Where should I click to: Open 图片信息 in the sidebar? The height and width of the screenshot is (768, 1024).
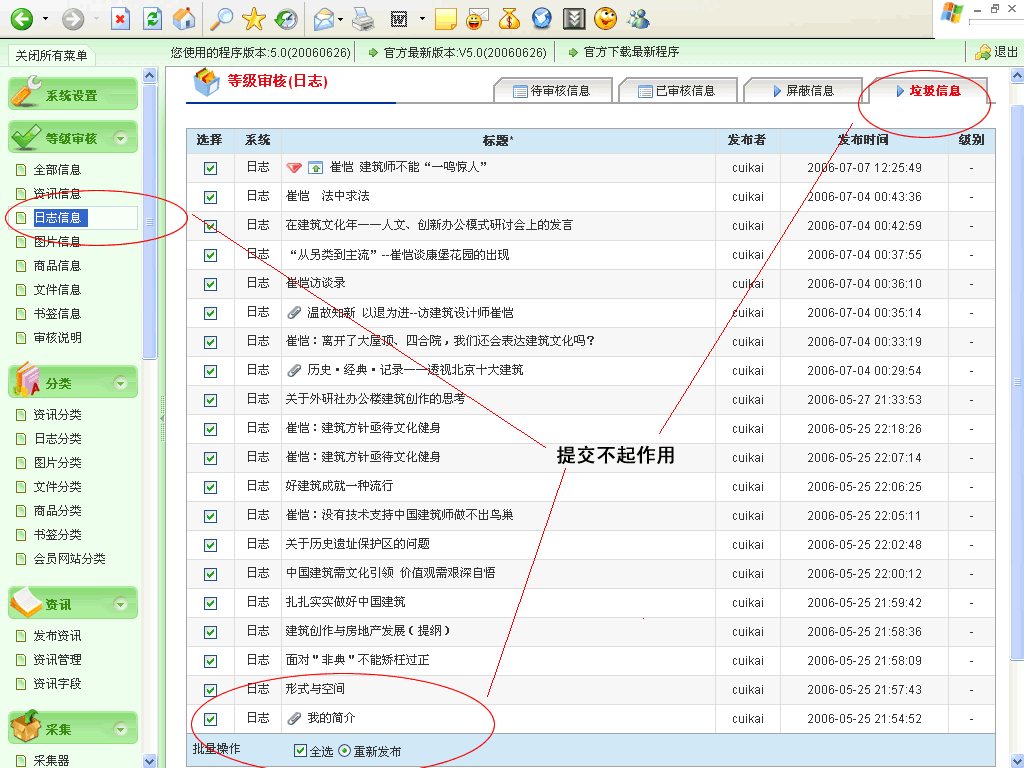coord(57,242)
